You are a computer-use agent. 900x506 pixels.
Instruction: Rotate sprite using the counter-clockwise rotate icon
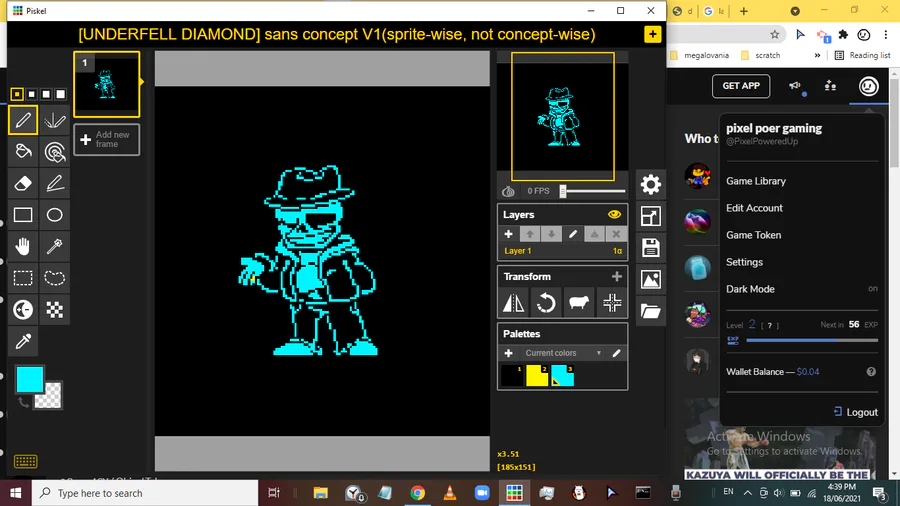point(546,302)
